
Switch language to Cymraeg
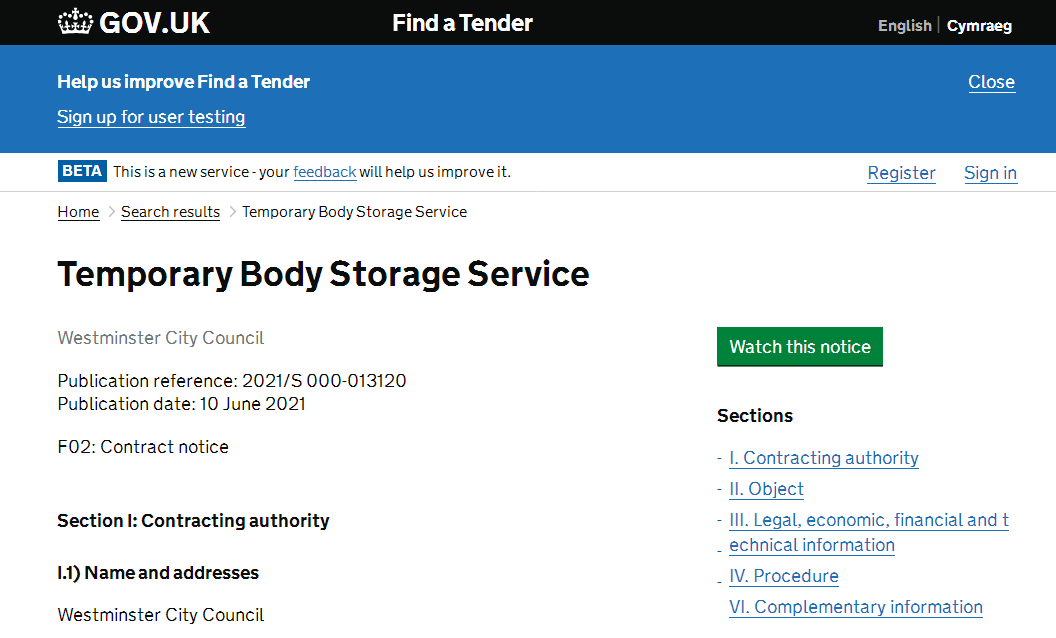[979, 26]
